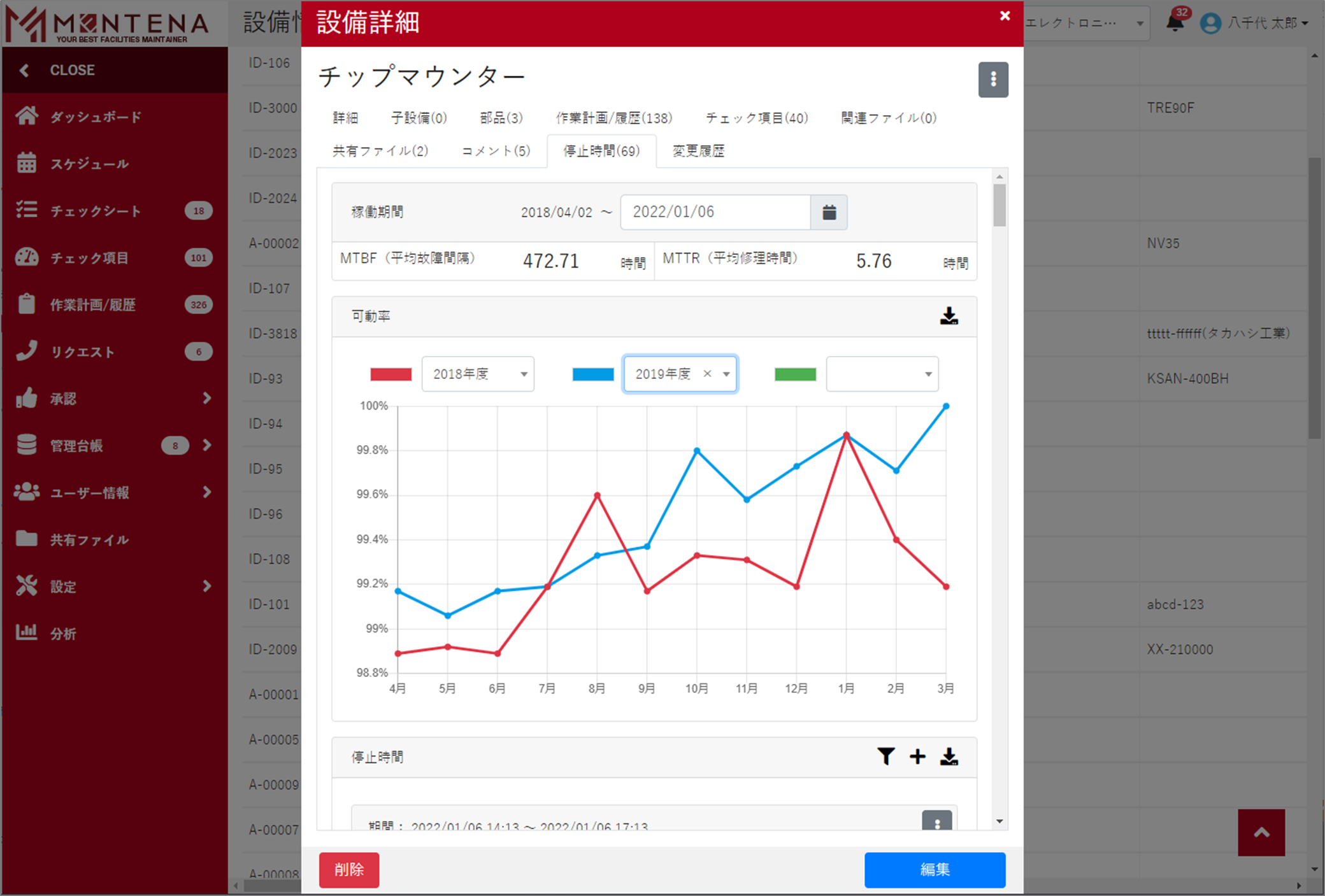Clear the 2019年度 selection with the x
The height and width of the screenshot is (896, 1325).
(707, 374)
